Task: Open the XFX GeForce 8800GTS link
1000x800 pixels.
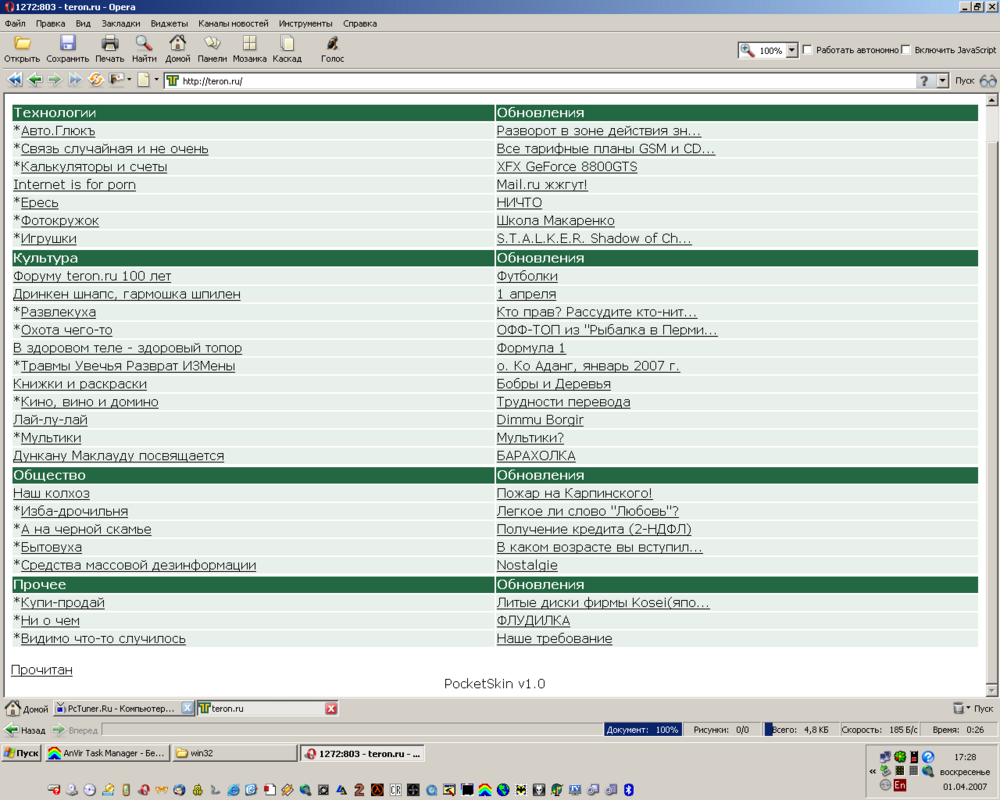Action: coord(567,167)
